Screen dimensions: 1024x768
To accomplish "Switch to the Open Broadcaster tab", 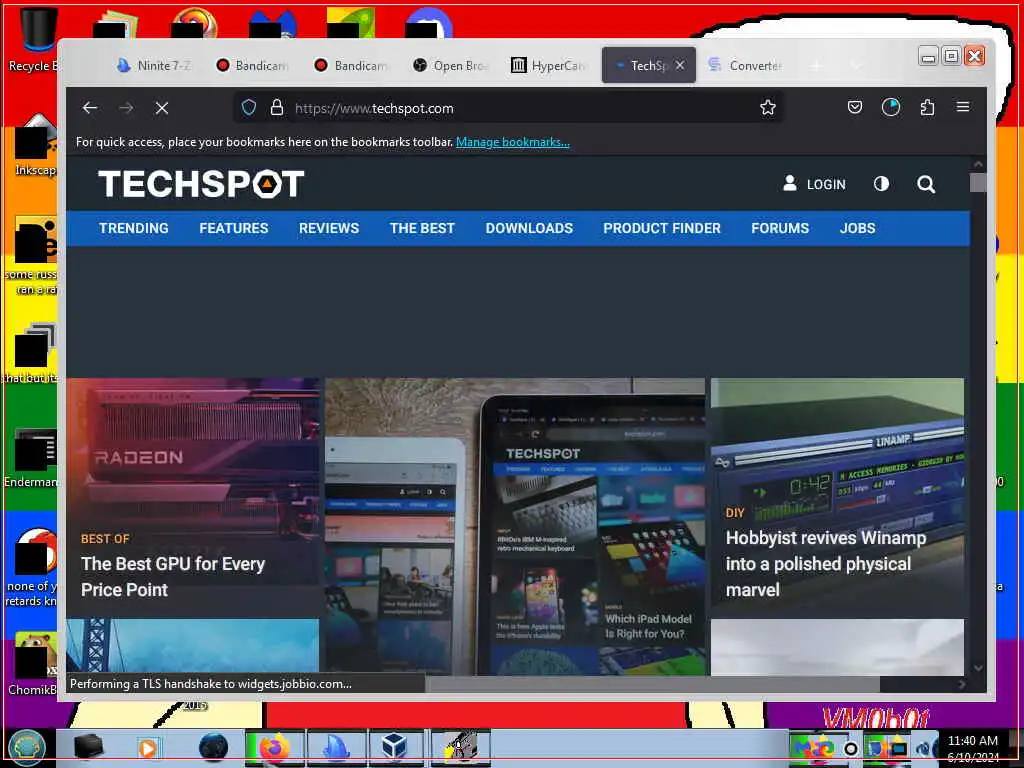I will click(x=451, y=65).
